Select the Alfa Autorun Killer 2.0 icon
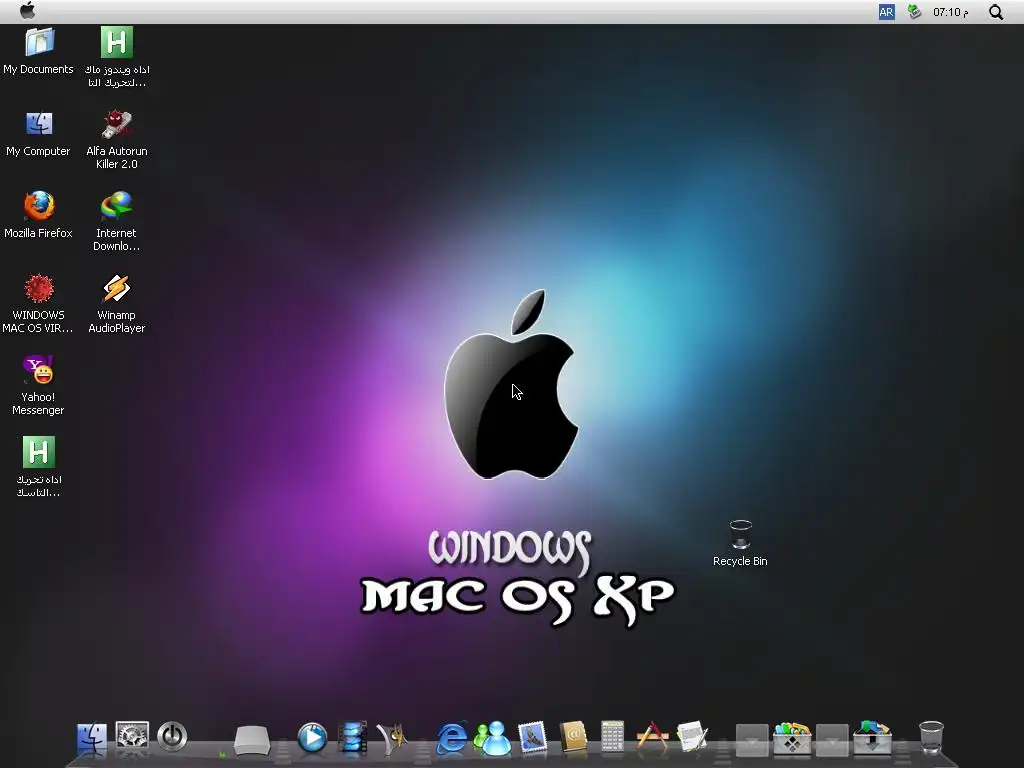This screenshot has height=768, width=1024. point(117,140)
